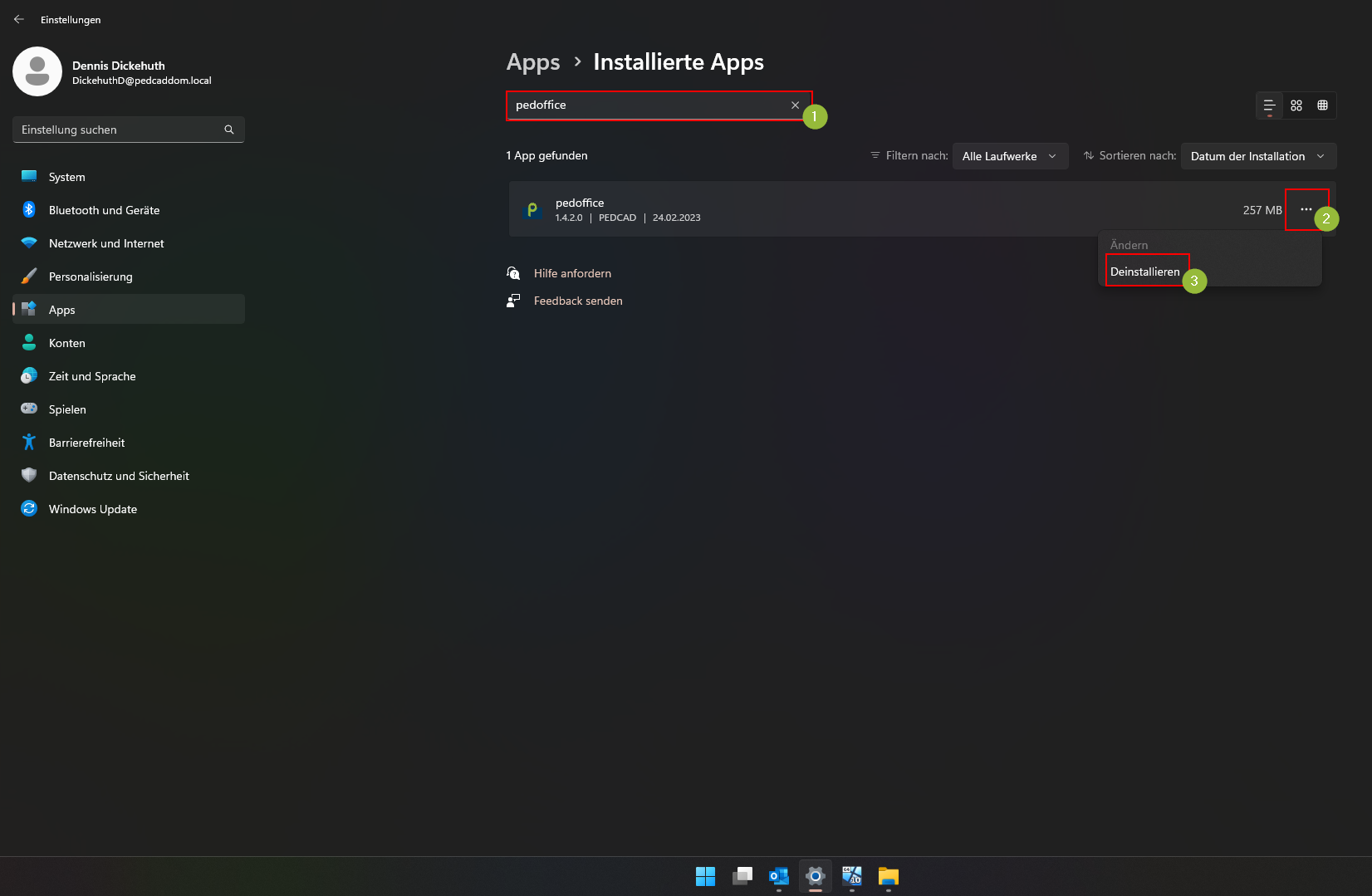This screenshot has height=896, width=1372.
Task: Expand the Datum der Installation sort dropdown
Action: click(1257, 156)
